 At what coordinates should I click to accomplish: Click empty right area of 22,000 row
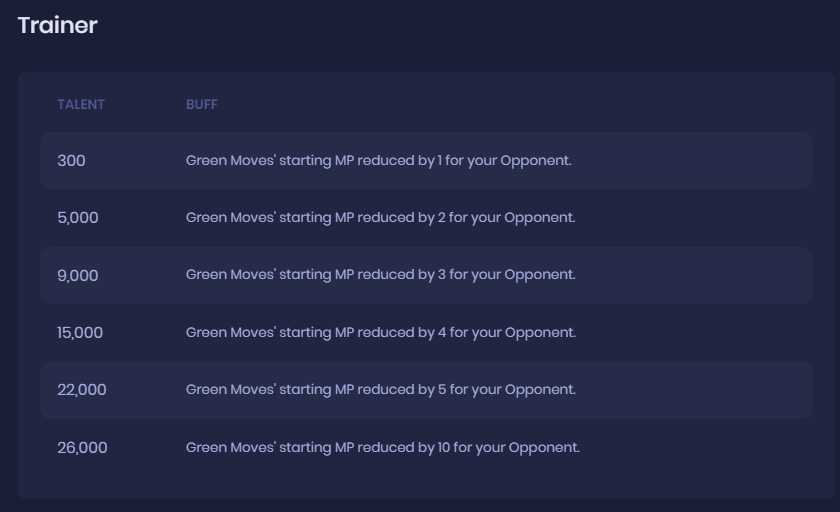pyautogui.click(x=694, y=390)
